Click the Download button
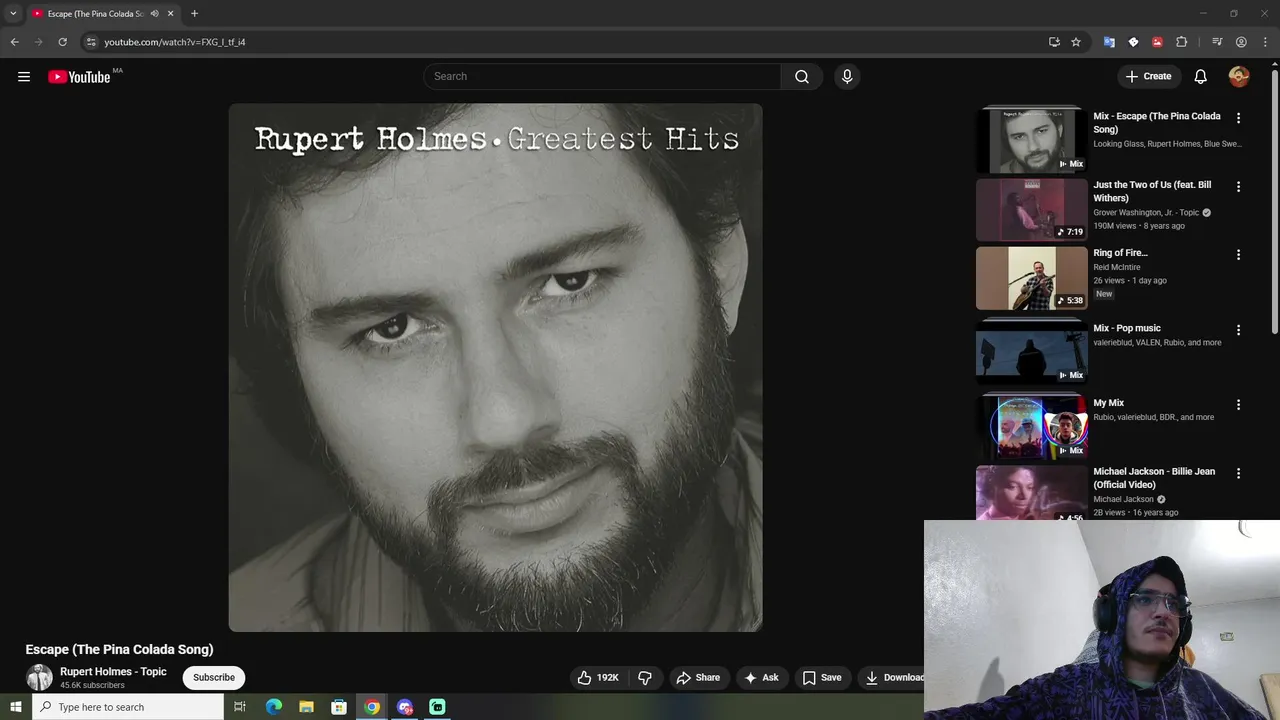Viewport: 1280px width, 720px height. click(894, 678)
